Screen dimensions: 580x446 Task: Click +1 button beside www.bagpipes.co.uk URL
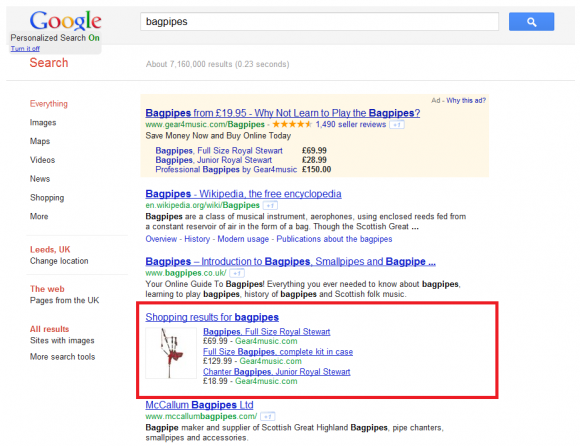pos(237,274)
